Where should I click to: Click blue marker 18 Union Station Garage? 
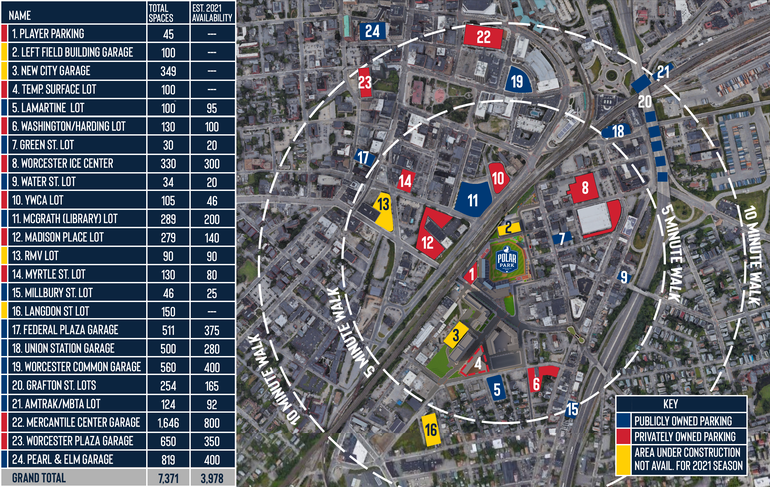click(619, 131)
